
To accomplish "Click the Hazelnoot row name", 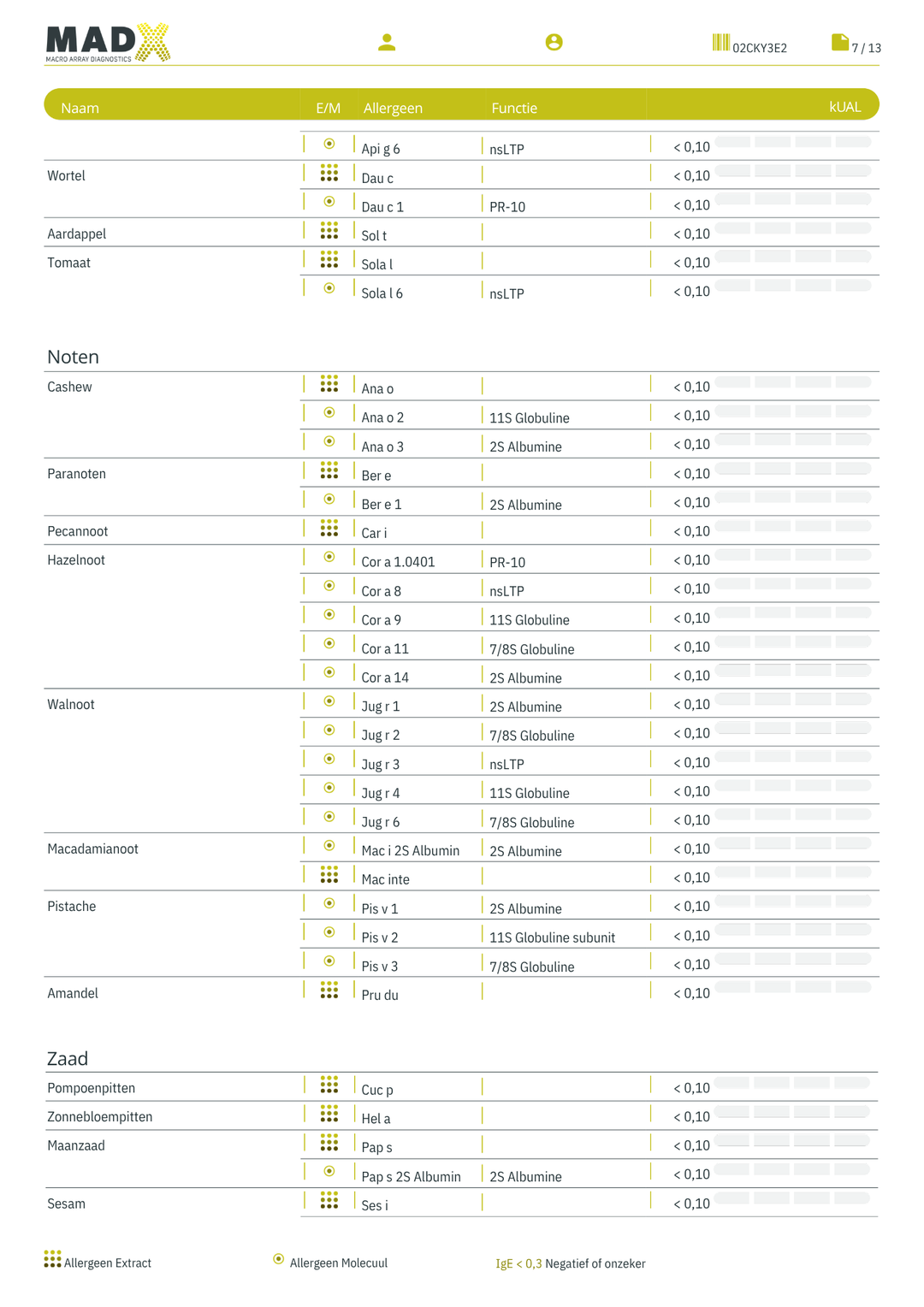I will coord(76,560).
